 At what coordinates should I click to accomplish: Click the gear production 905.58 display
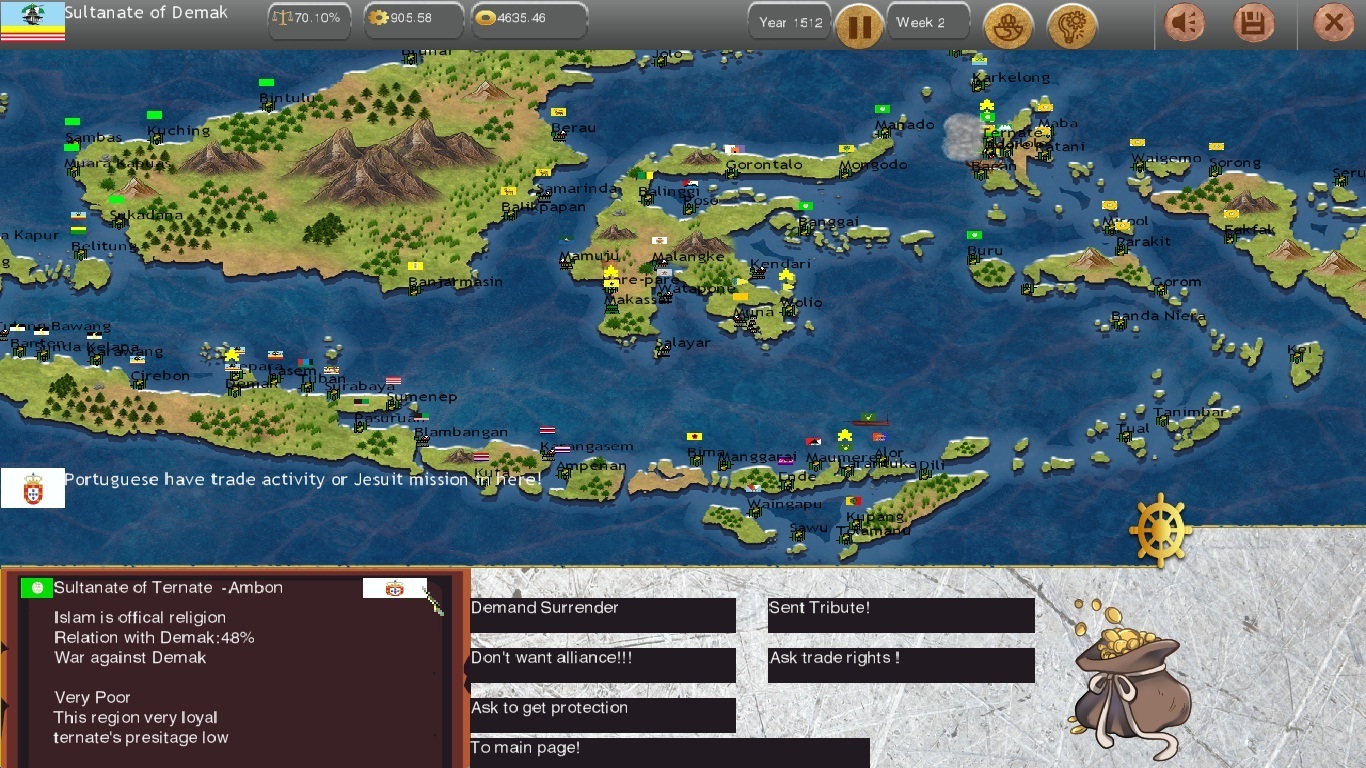(413, 20)
